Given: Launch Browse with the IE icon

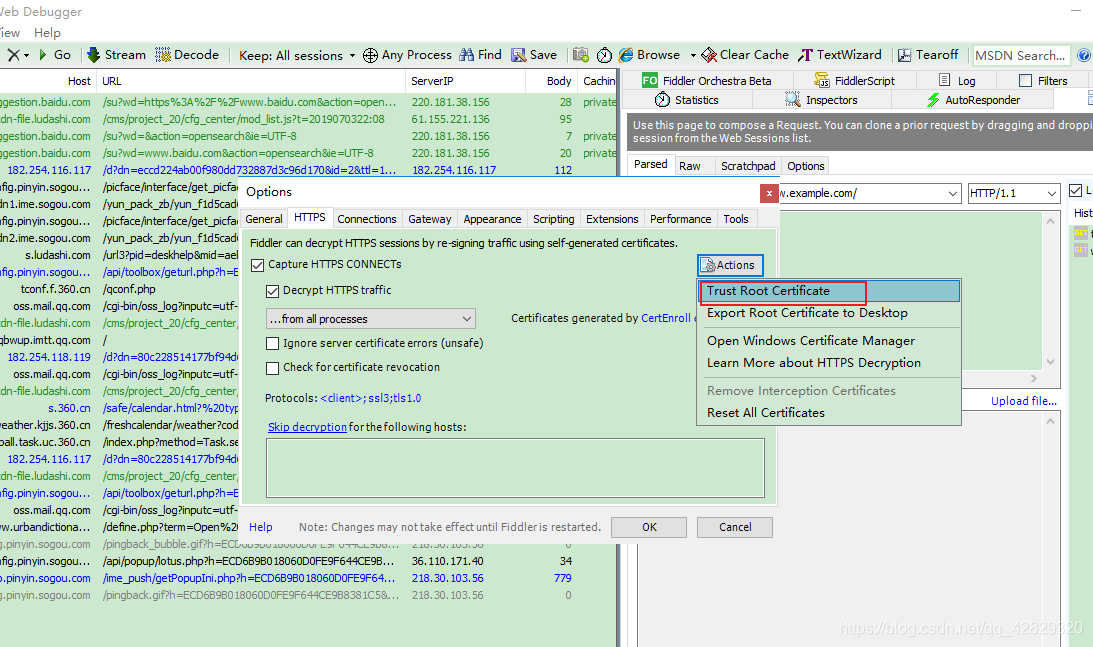Looking at the screenshot, I should (x=649, y=54).
